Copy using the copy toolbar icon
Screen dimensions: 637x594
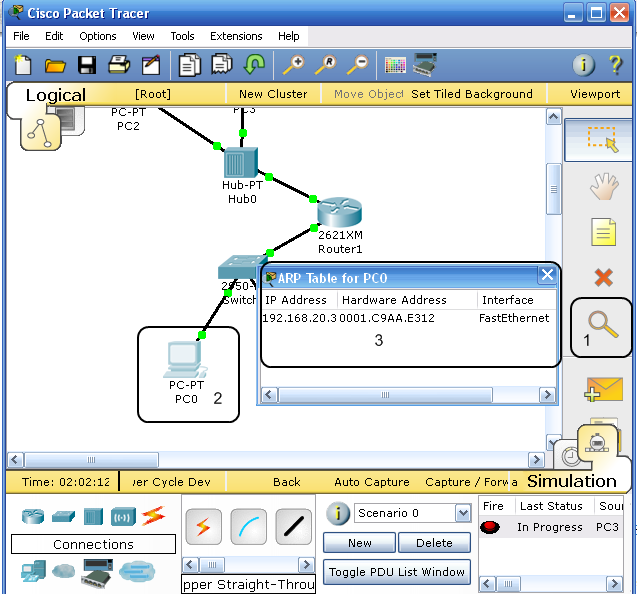coord(190,65)
